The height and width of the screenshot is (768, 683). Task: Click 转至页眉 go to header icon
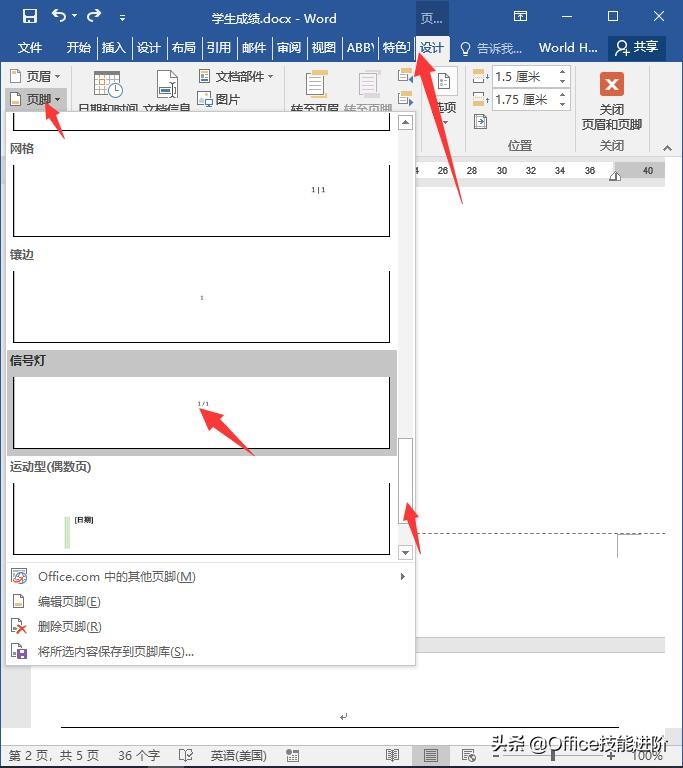point(317,84)
